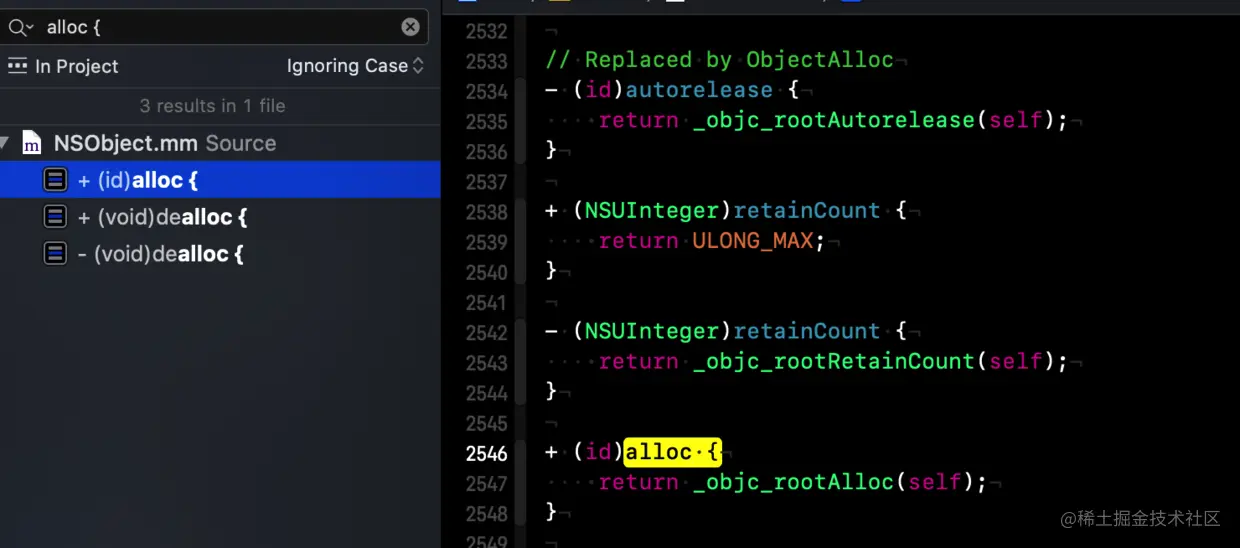Click the _objc_rootAlloc function call

[x=793, y=482]
